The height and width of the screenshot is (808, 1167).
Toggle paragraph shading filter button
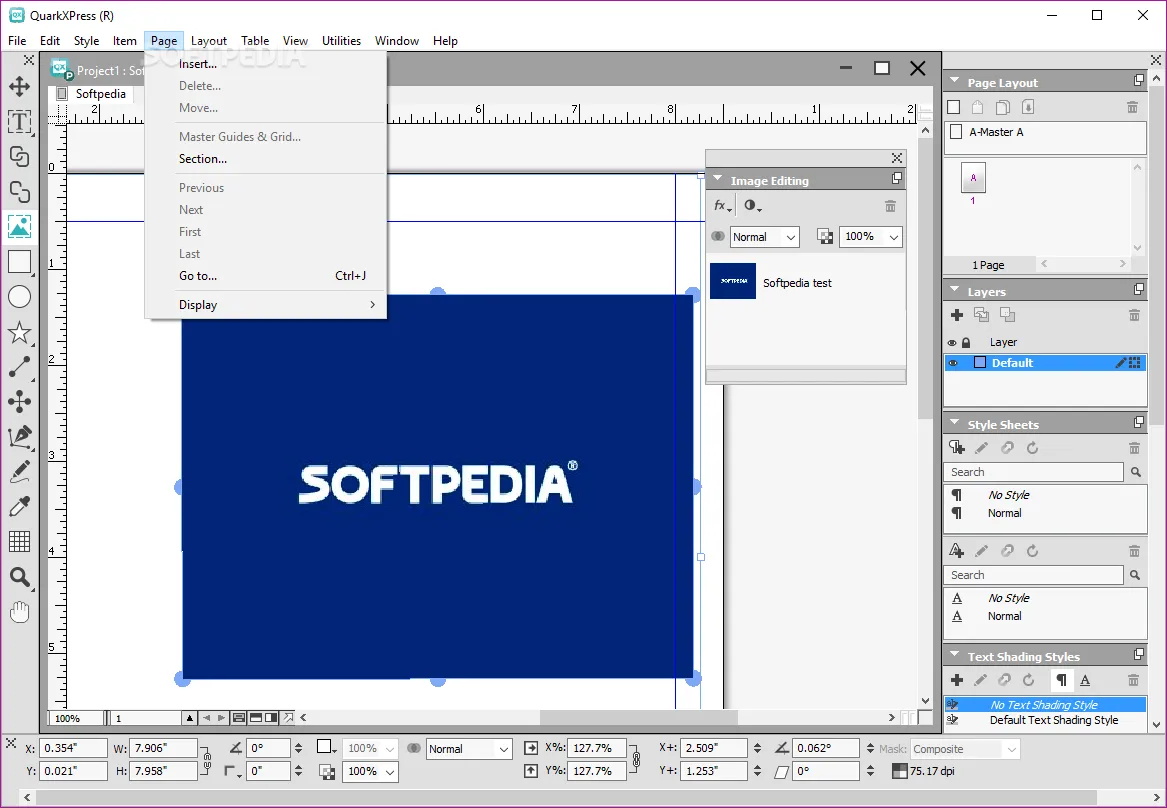1062,680
